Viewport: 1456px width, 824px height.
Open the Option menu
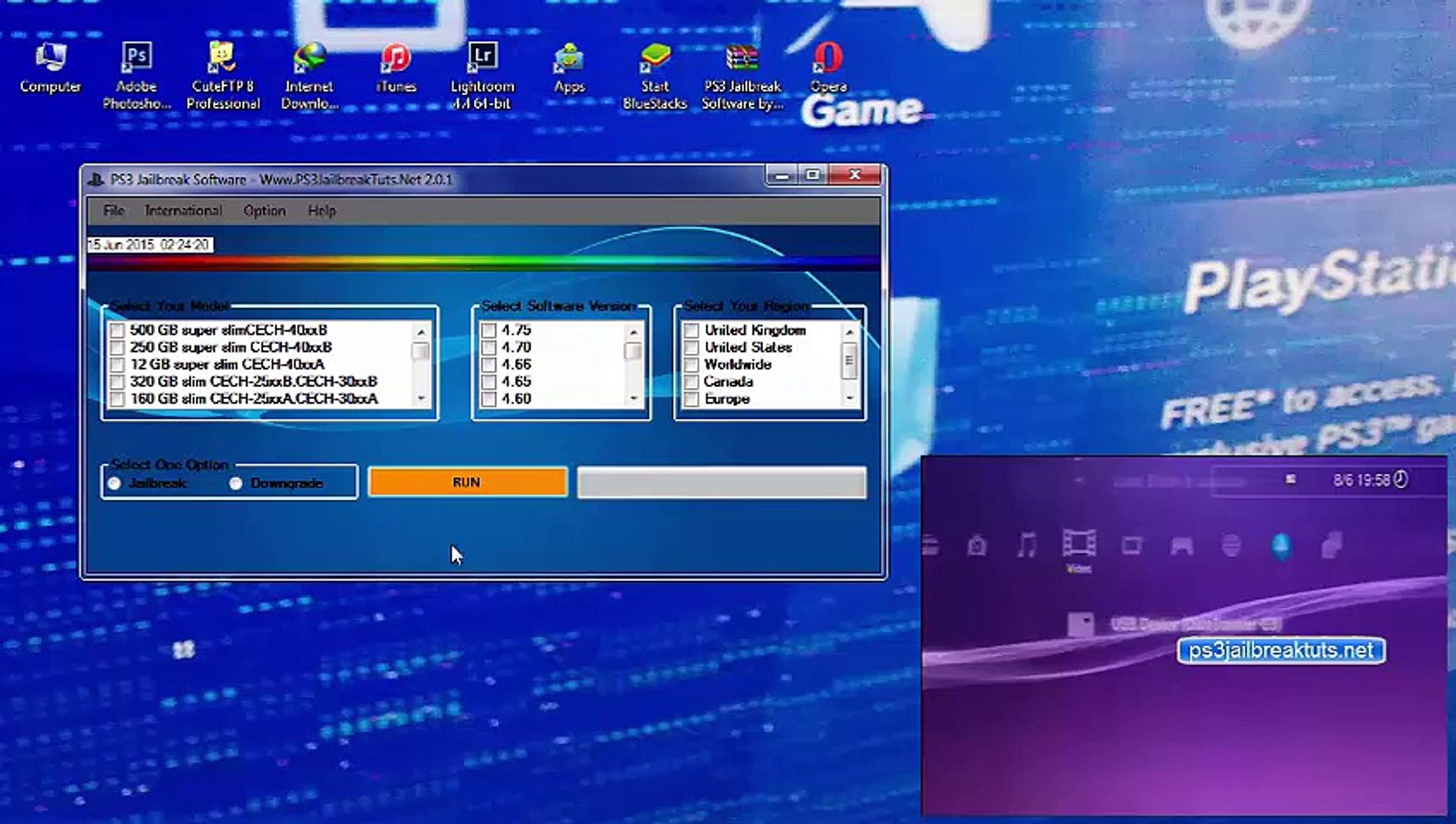coord(264,211)
